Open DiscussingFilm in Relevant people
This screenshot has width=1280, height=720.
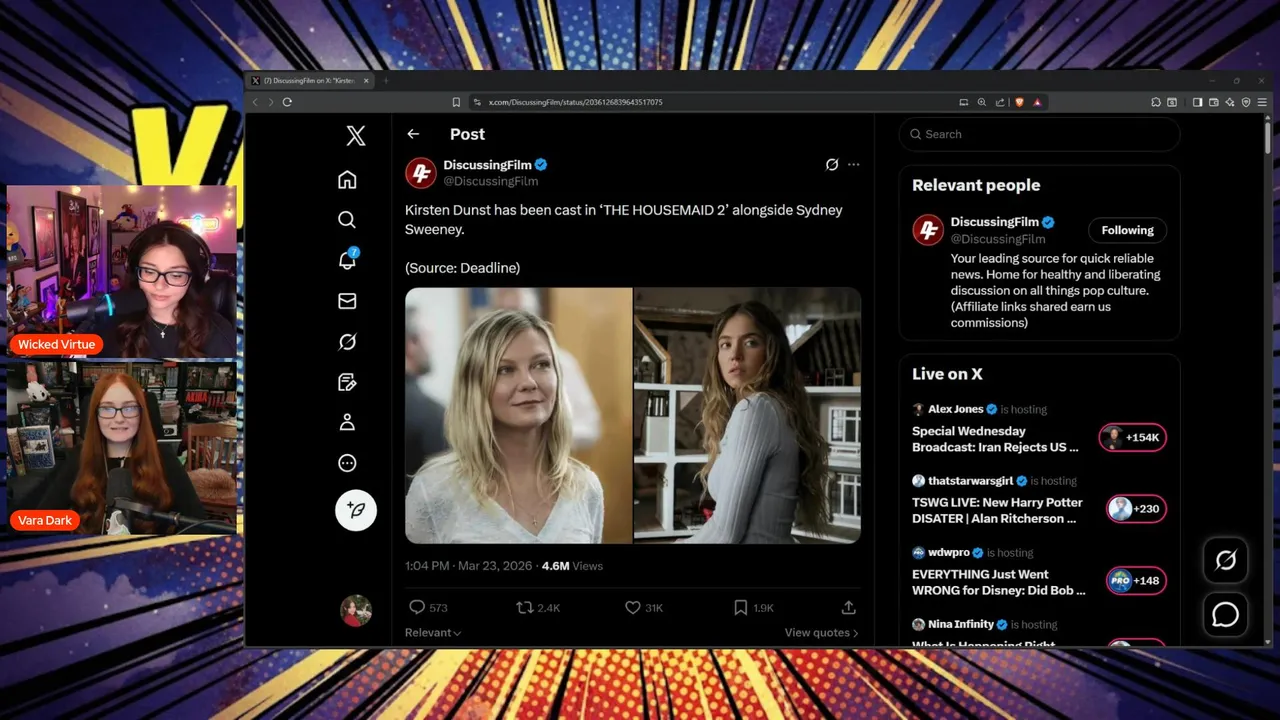pyautogui.click(x=994, y=222)
